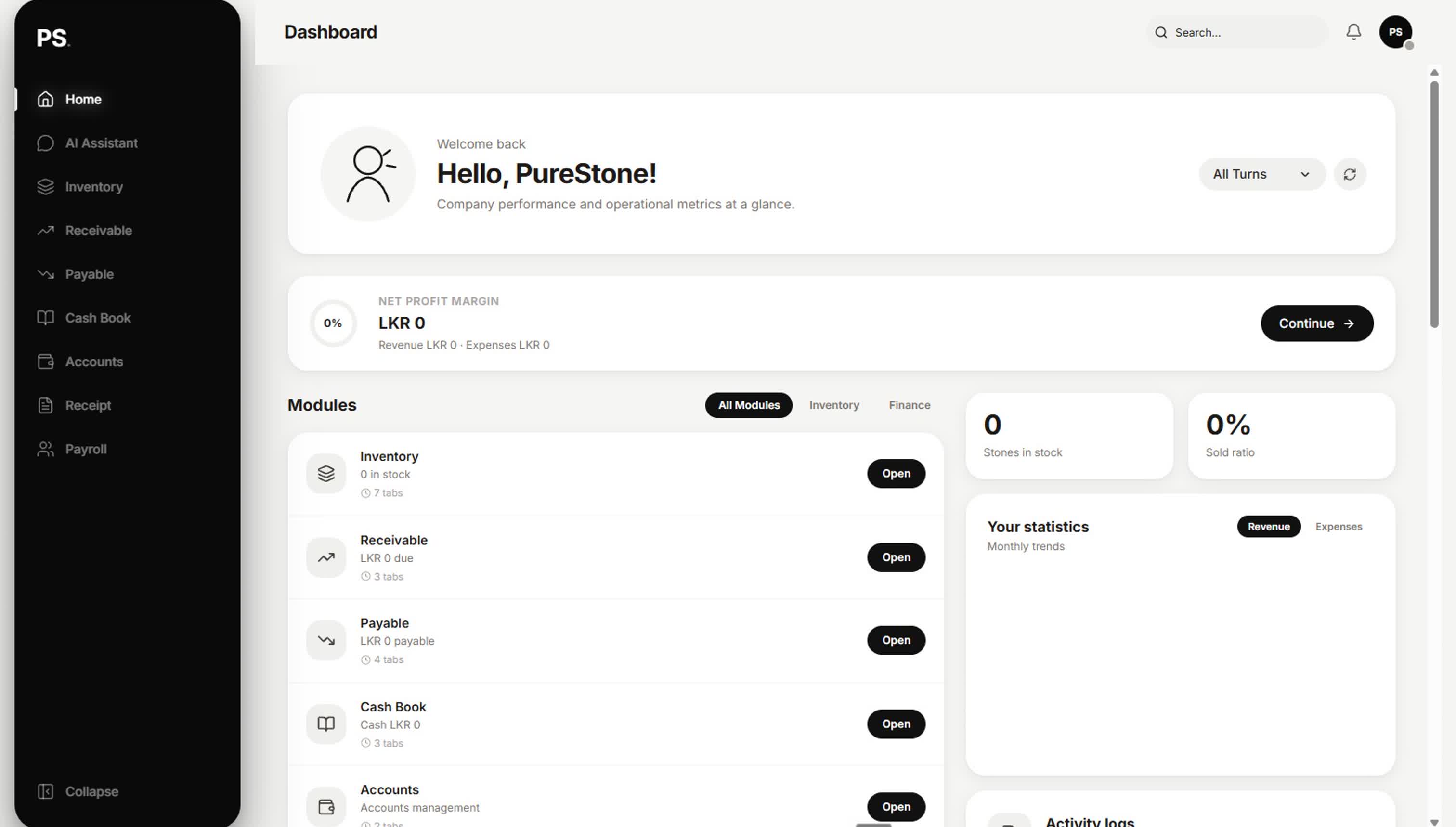Click the Receipt document icon in sidebar
The width and height of the screenshot is (1456, 827).
tap(45, 405)
